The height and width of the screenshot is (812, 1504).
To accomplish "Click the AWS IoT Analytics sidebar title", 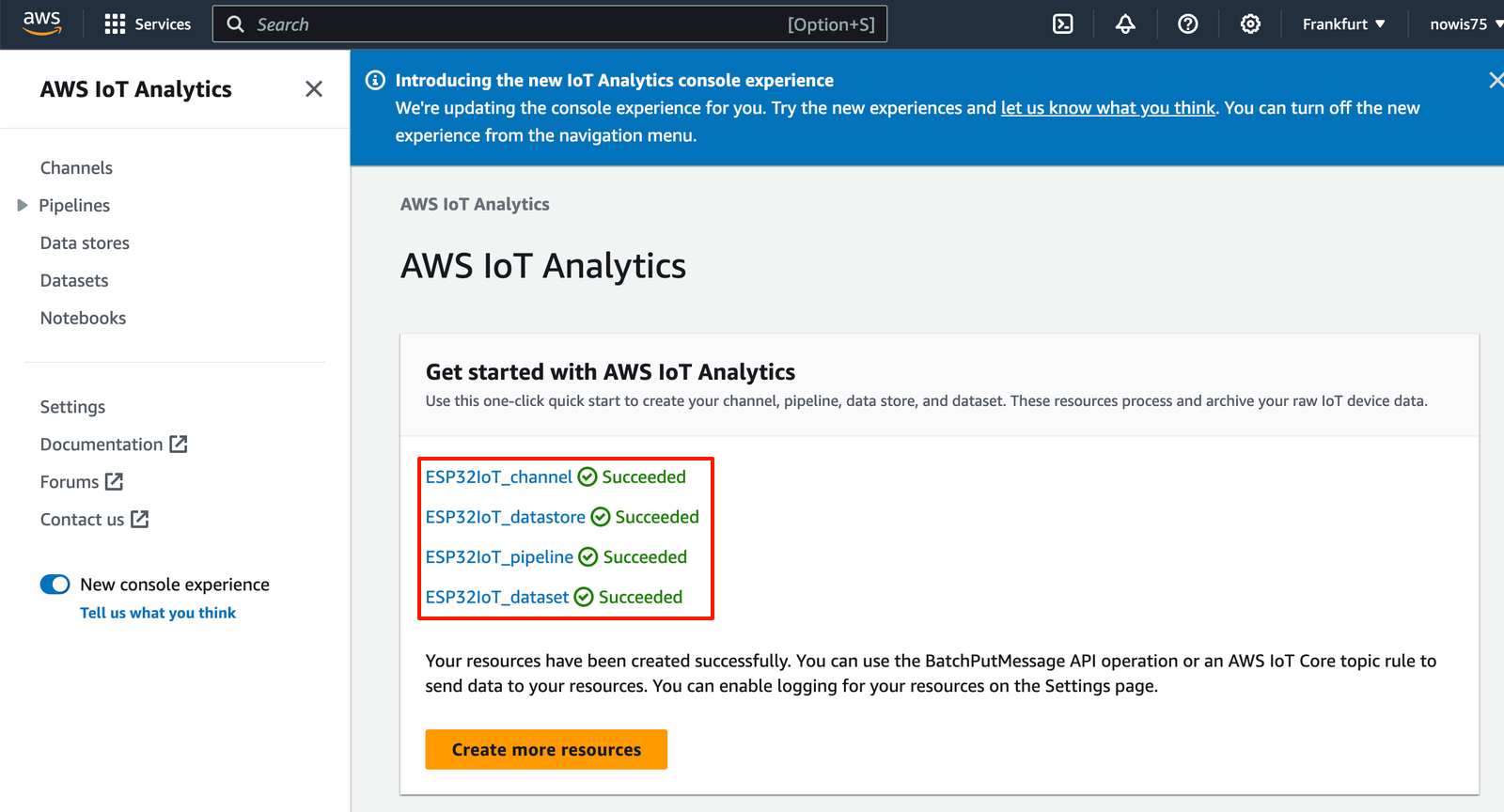I will (x=136, y=89).
